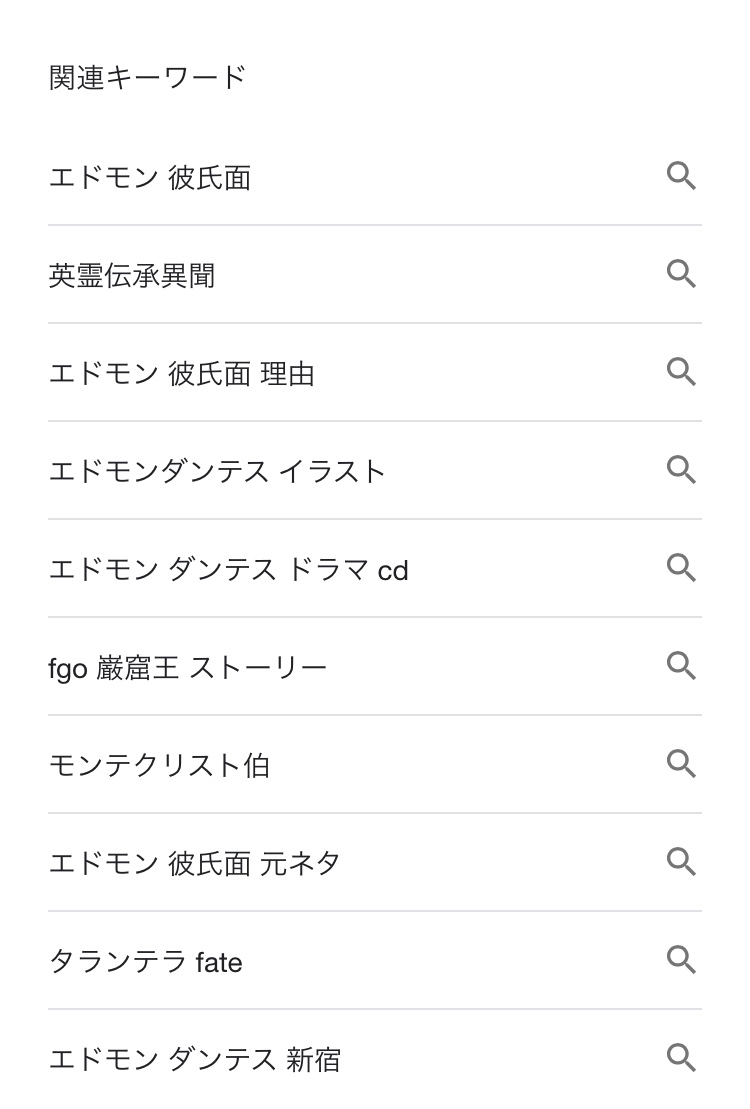Viewport: 750px width, 1109px height.
Task: Tap magnifier next to エドモン ダンテス 新宿
Action: [681, 1058]
